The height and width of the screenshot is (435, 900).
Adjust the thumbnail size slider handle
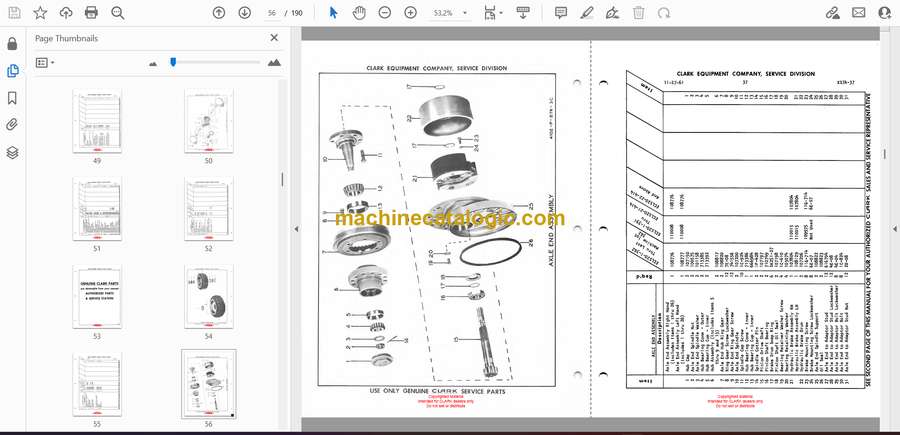point(173,62)
